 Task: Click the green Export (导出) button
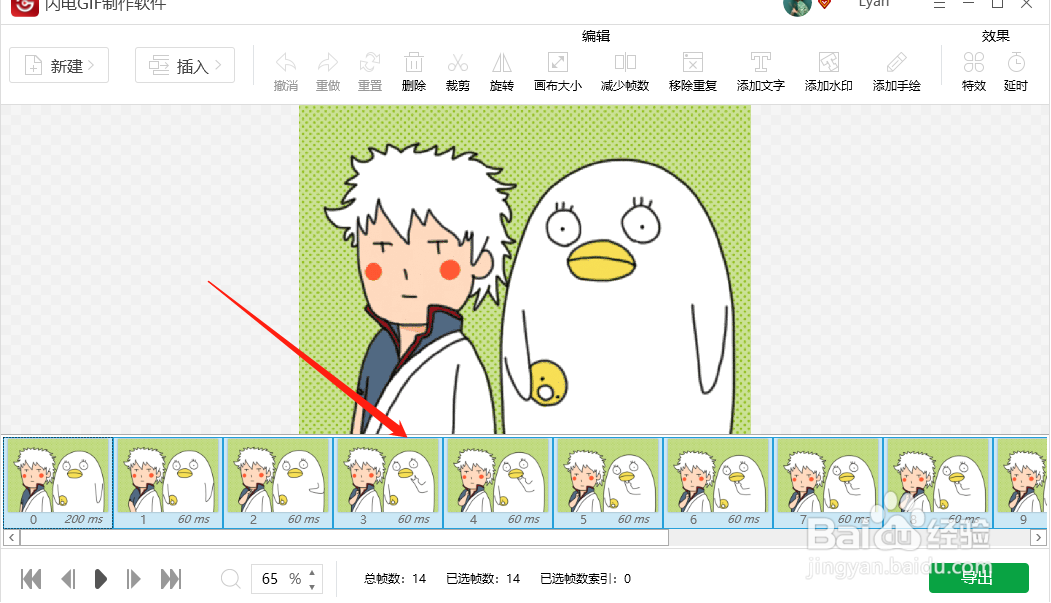pos(979,578)
